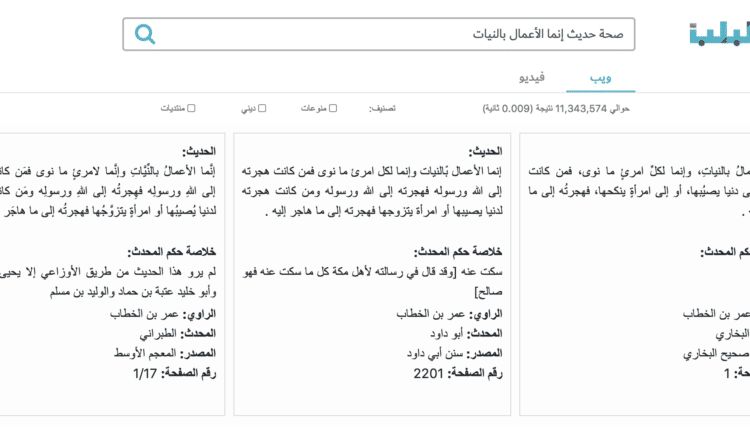Click muhaddith name الطبراني
The image size is (750, 430).
(158, 333)
